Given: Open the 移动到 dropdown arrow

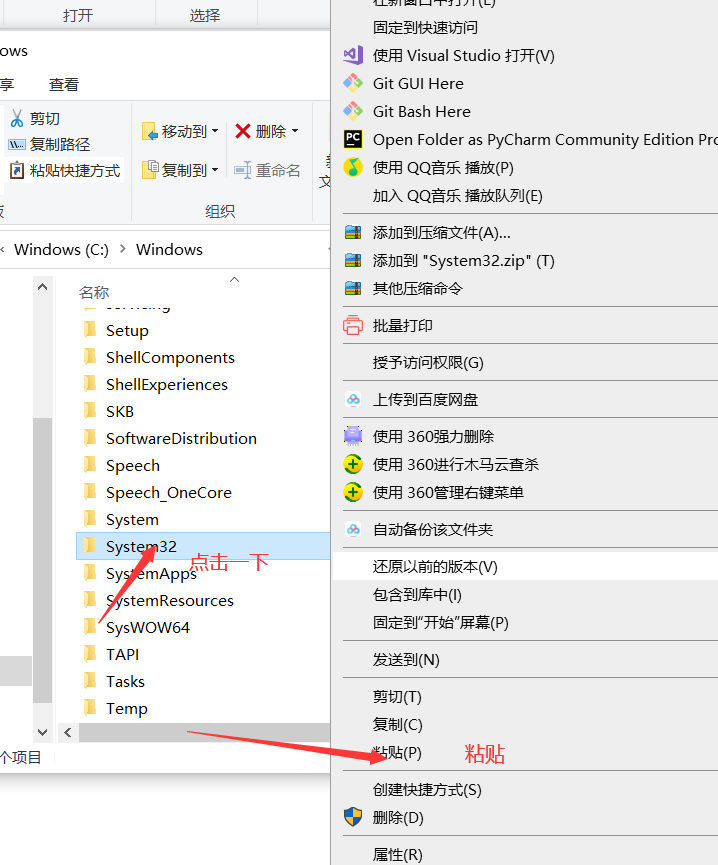Looking at the screenshot, I should pyautogui.click(x=215, y=131).
